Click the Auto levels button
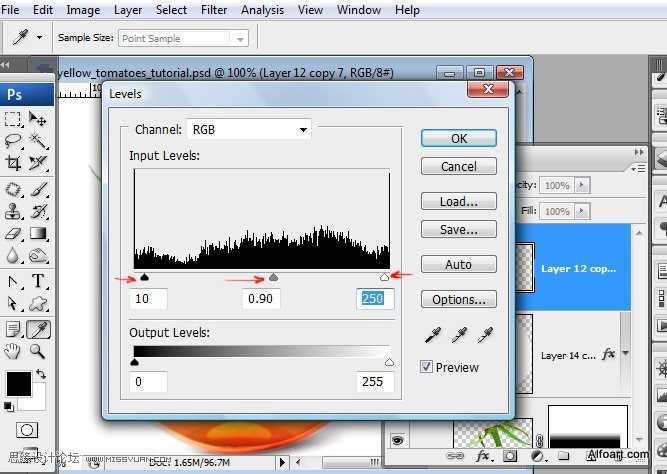The height and width of the screenshot is (474, 667). pyautogui.click(x=459, y=264)
